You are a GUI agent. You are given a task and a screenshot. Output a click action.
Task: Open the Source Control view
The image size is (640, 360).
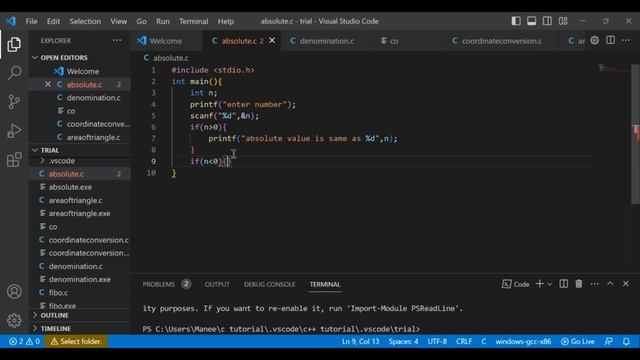[x=14, y=102]
